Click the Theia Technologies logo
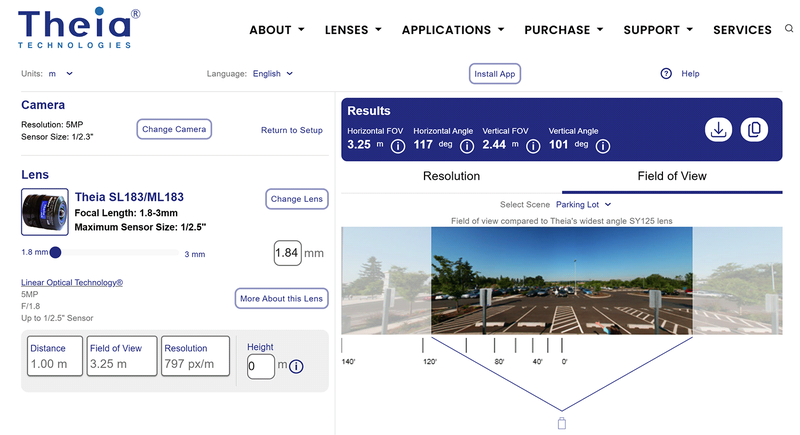Screen dimensions: 800x435 tap(79, 28)
